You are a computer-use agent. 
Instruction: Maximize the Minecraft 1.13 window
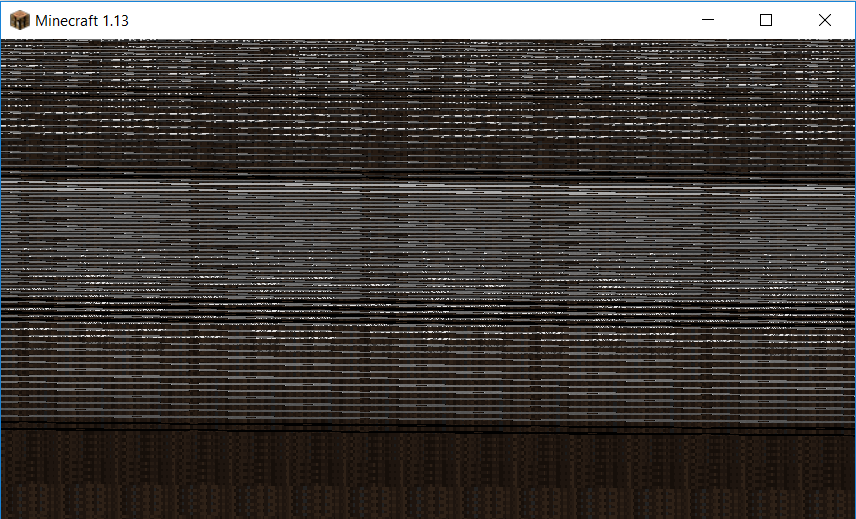coord(766,20)
